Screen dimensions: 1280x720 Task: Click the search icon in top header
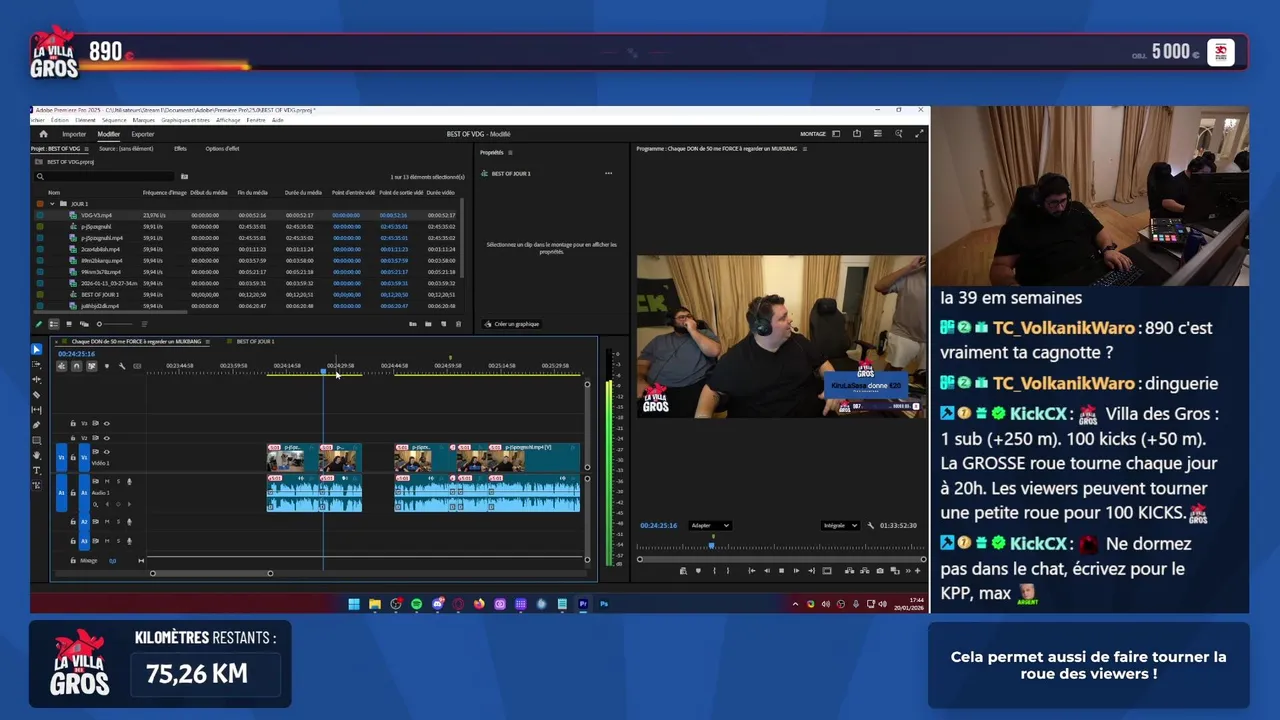(x=898, y=133)
